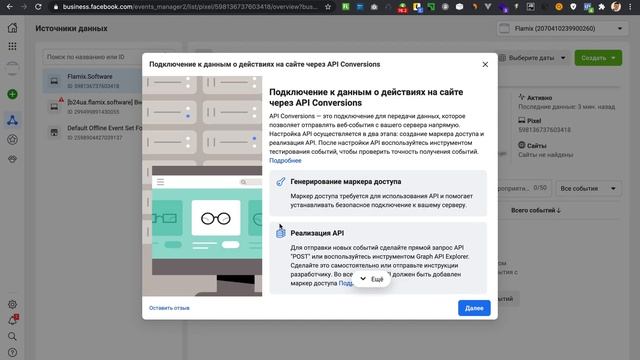The height and width of the screenshot is (360, 640).
Task: Expand more content with the Ещё button
Action: coord(372,279)
